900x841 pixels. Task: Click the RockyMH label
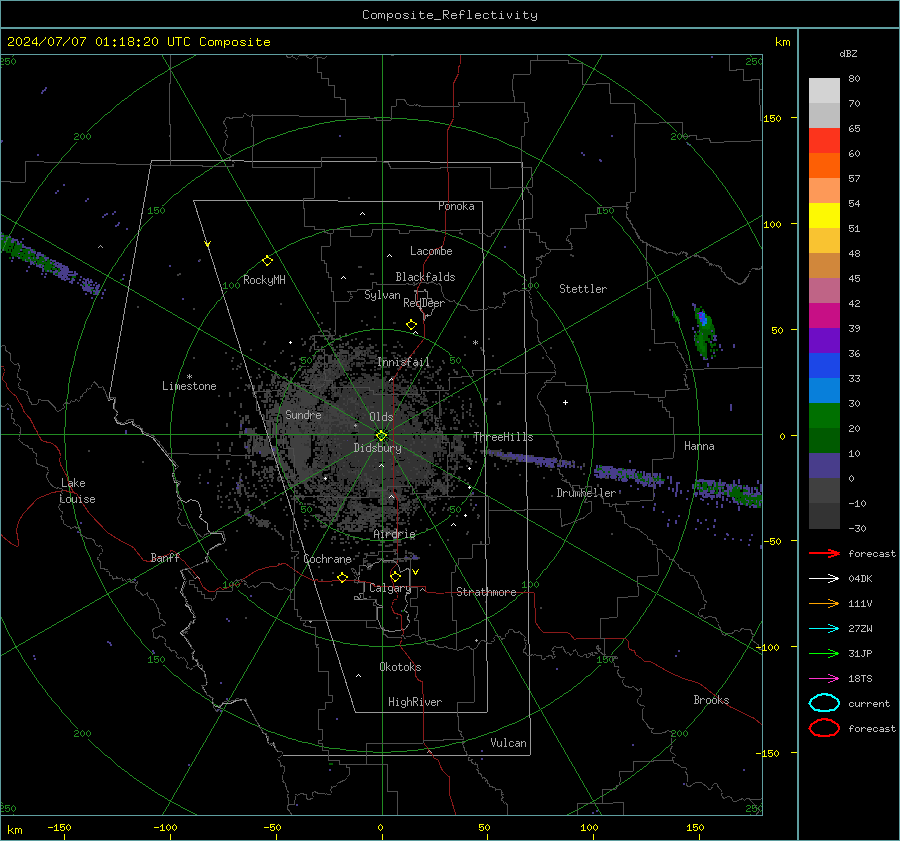point(264,280)
